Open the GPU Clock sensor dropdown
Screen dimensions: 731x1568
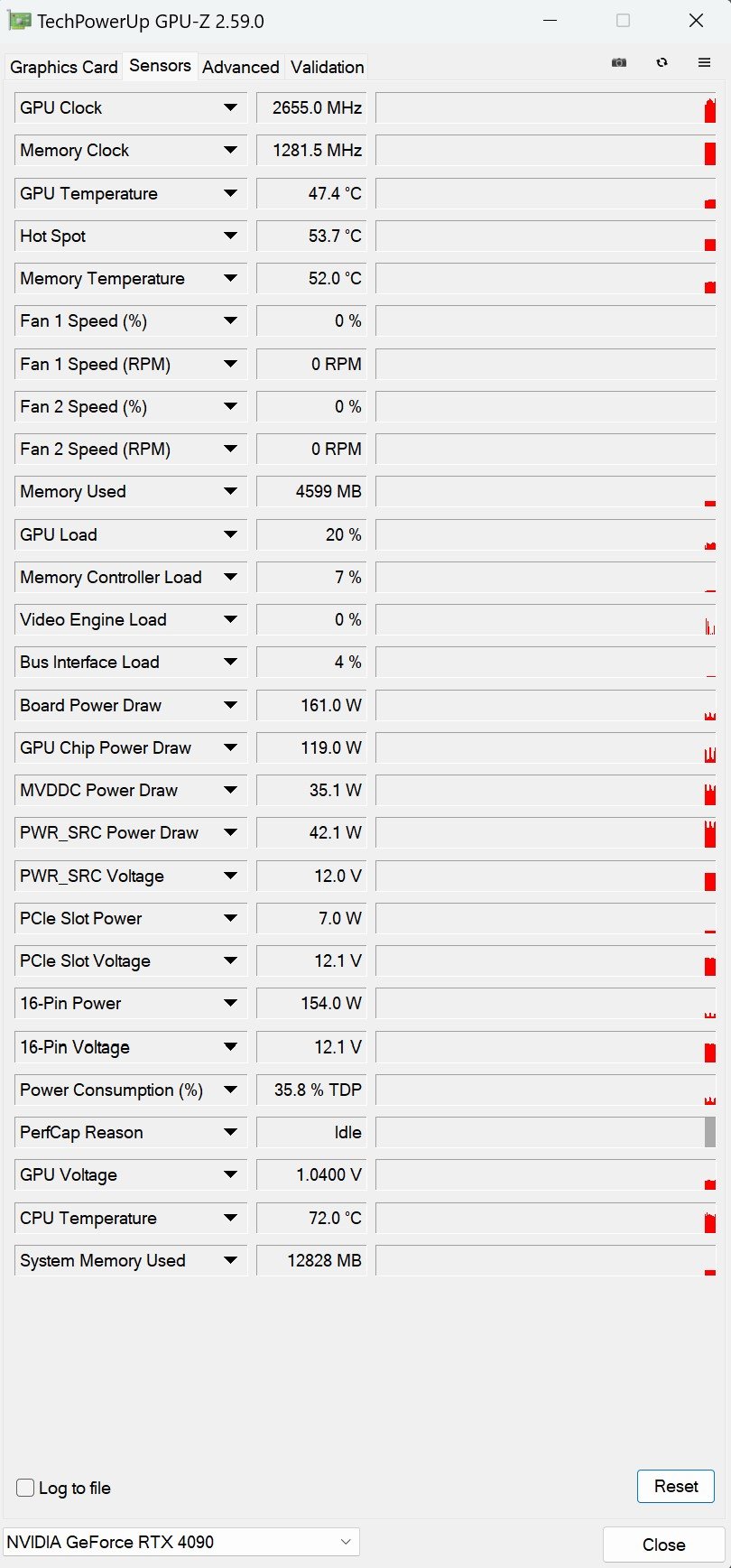pos(230,107)
